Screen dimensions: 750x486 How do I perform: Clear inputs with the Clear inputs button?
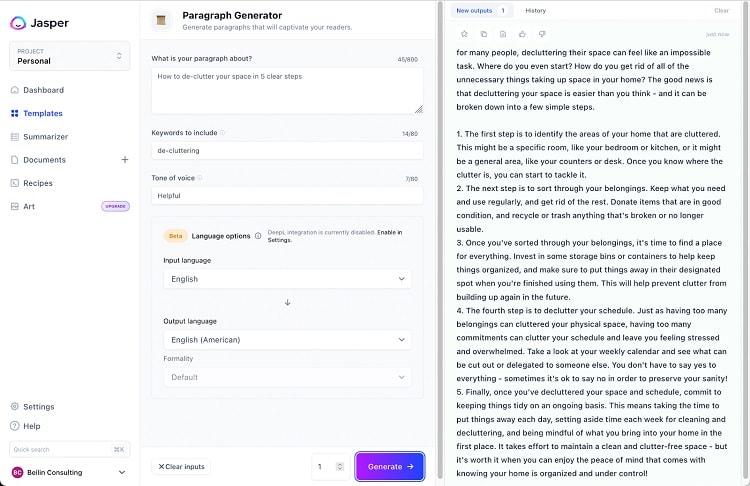(x=181, y=466)
